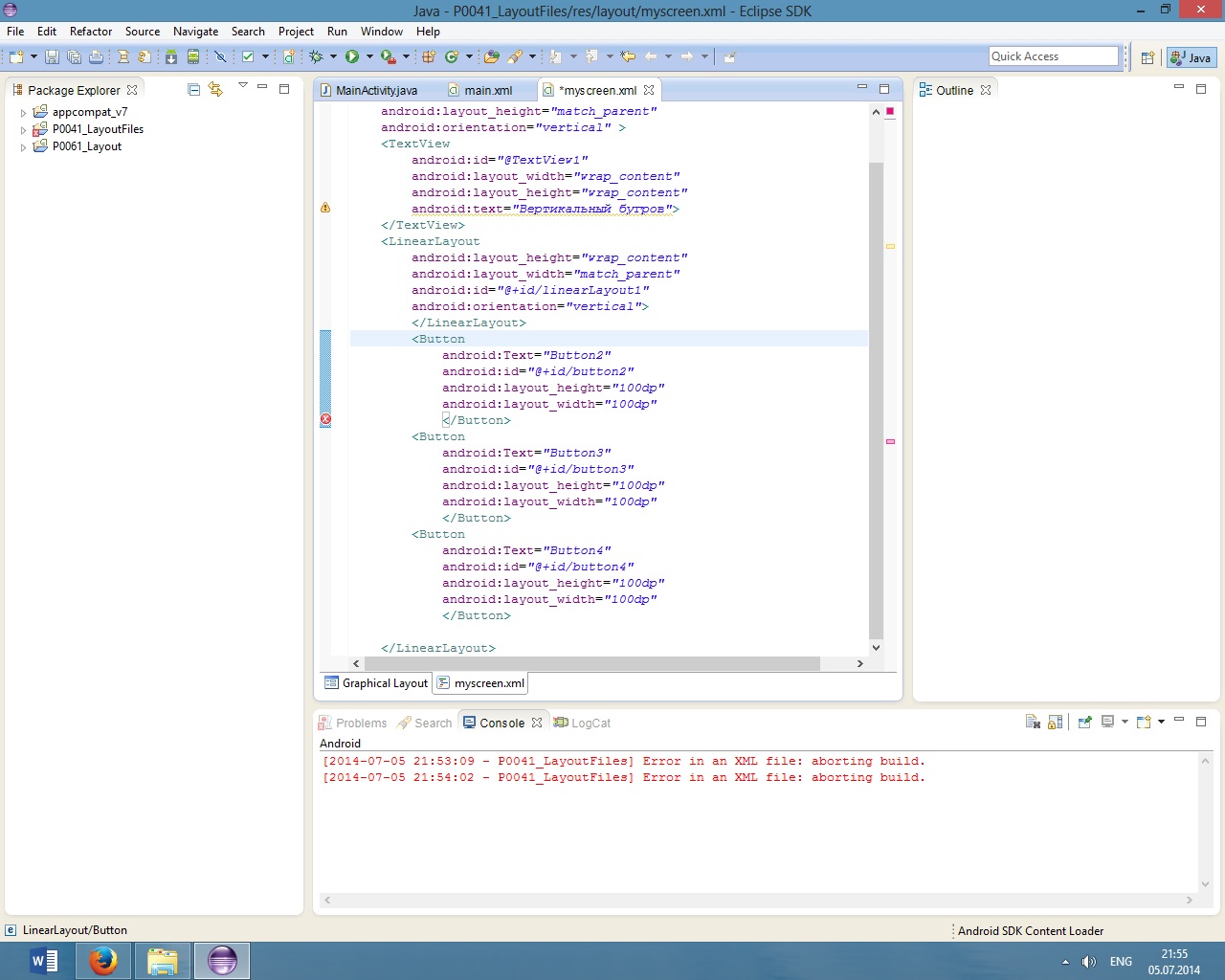1225x980 pixels.
Task: Switch to the MainActivity.java tab
Action: pyautogui.click(x=368, y=90)
